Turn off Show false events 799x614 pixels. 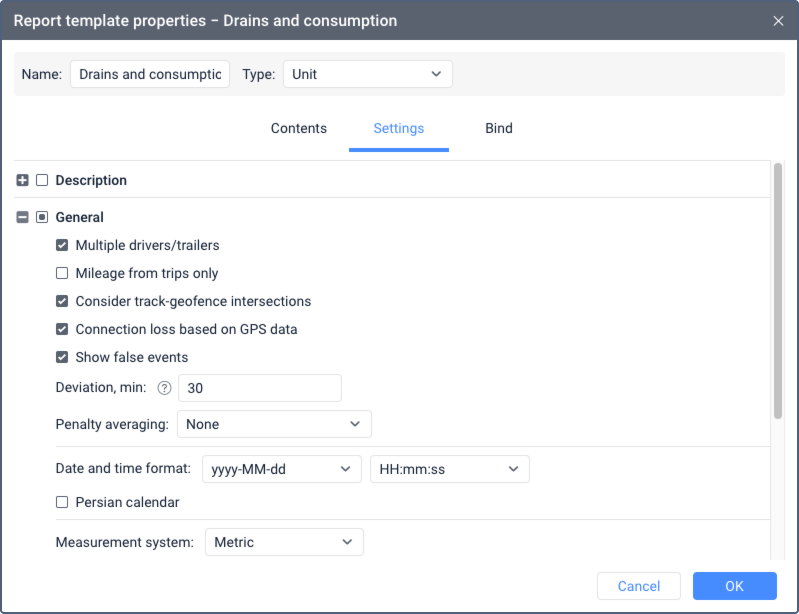[x=62, y=357]
